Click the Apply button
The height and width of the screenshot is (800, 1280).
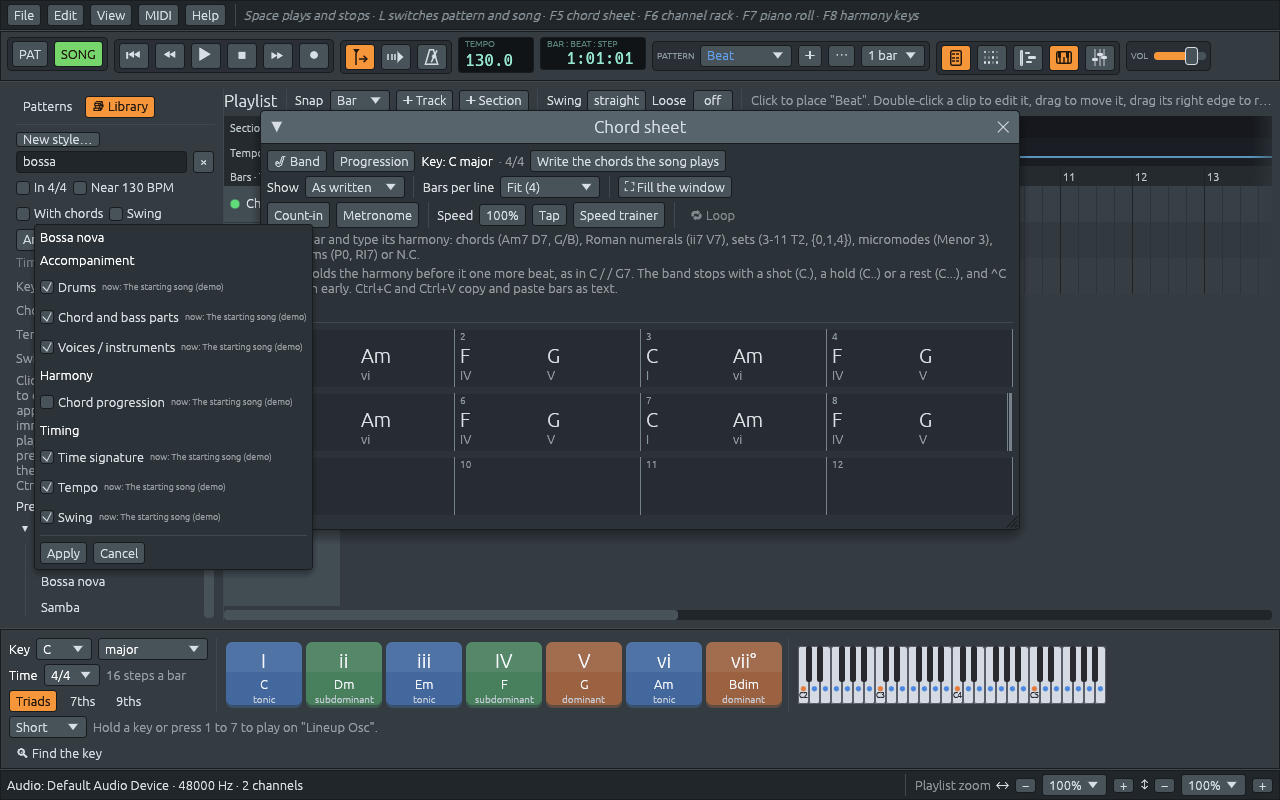pyautogui.click(x=63, y=553)
